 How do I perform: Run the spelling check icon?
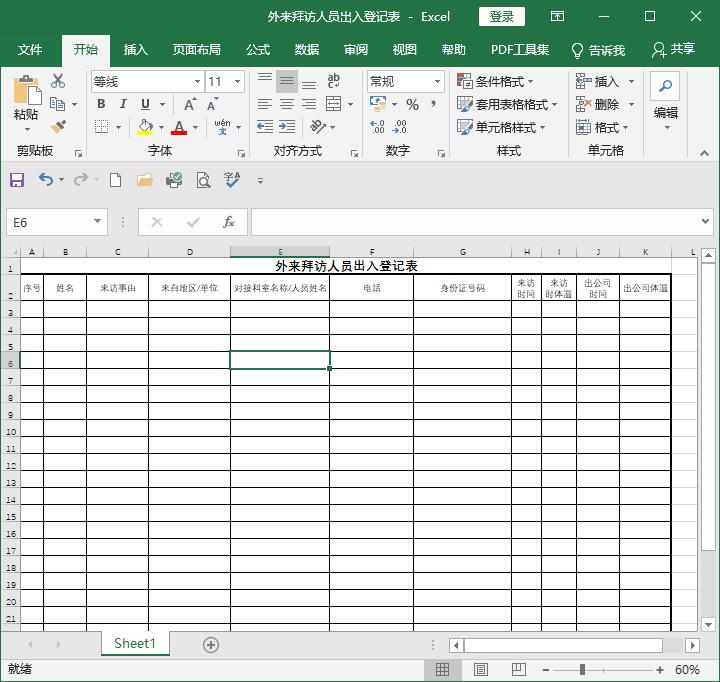click(232, 180)
